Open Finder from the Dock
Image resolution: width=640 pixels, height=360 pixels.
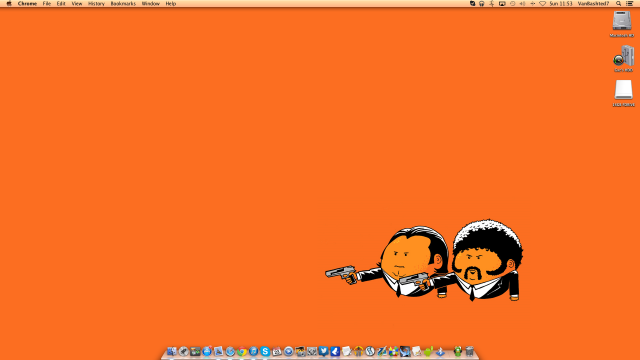click(x=171, y=351)
